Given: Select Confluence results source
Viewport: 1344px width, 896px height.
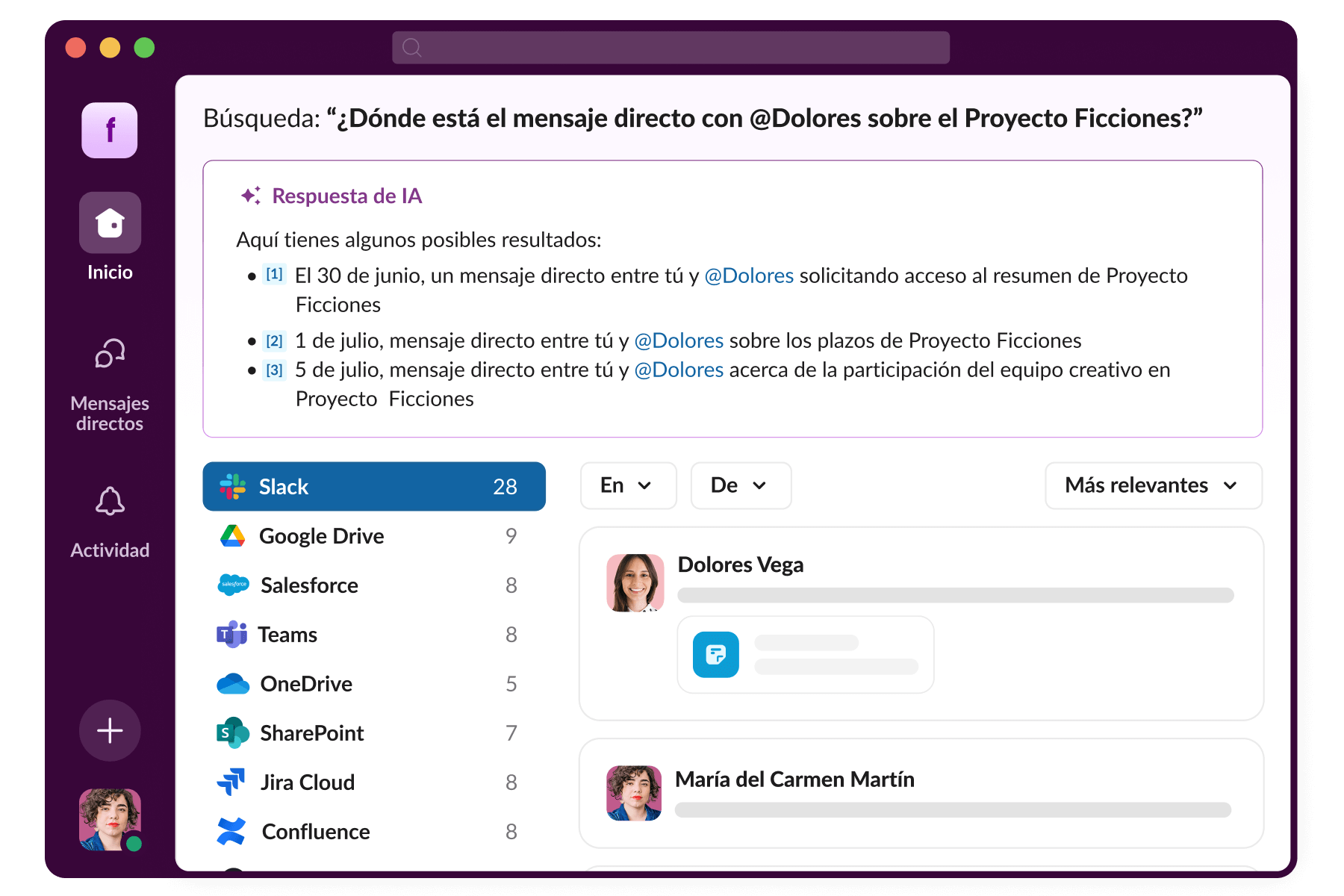Looking at the screenshot, I should [x=374, y=832].
